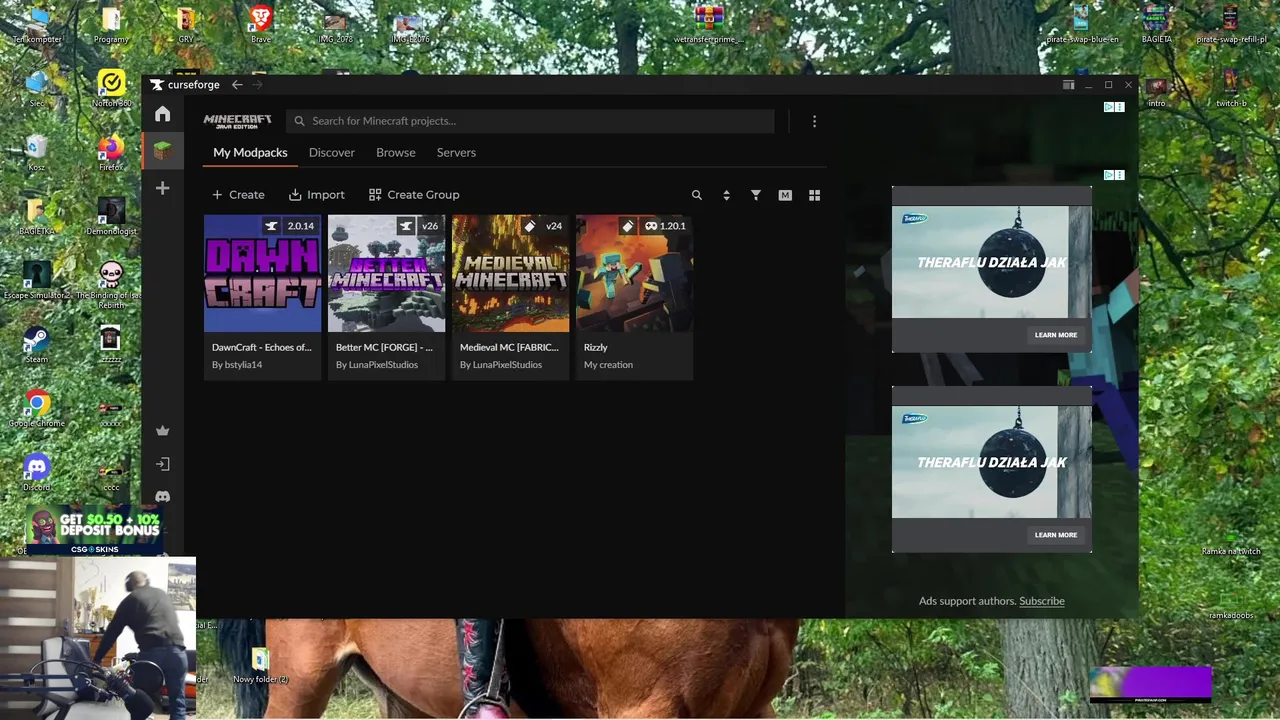The width and height of the screenshot is (1280, 720).
Task: Click the Fabric loader icon on Medieval MC card
Action: 530,226
